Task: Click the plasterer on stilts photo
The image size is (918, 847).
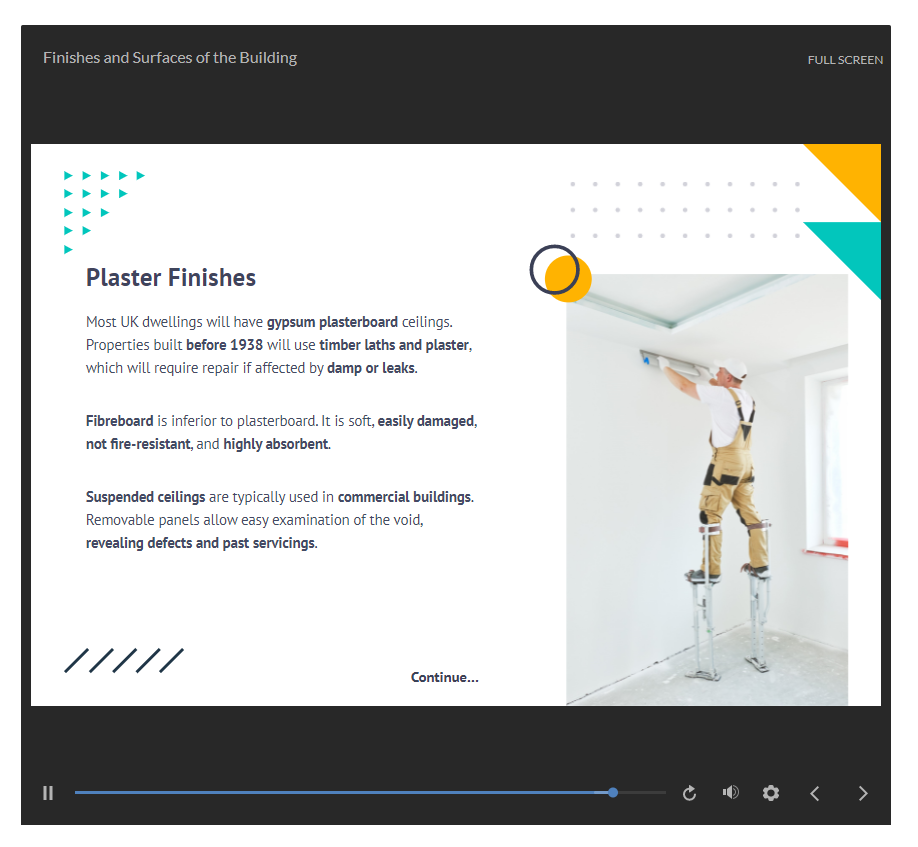Action: [707, 489]
